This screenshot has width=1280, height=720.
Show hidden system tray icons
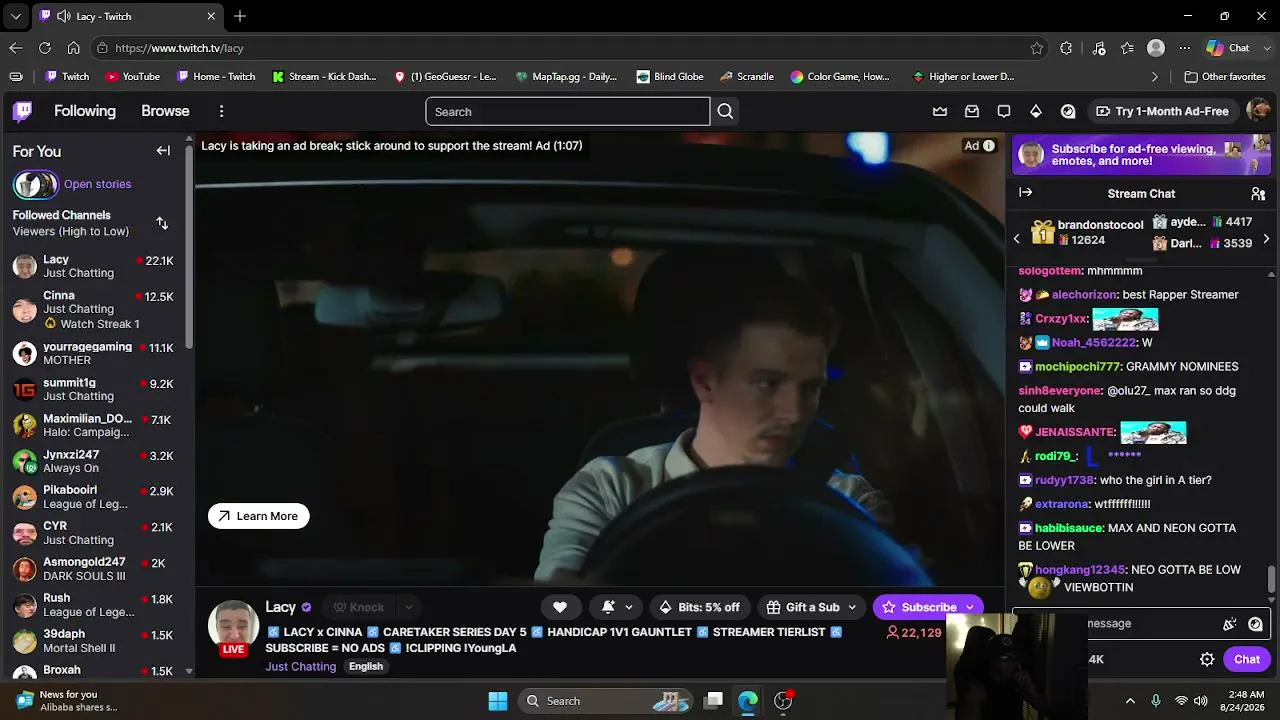1130,701
